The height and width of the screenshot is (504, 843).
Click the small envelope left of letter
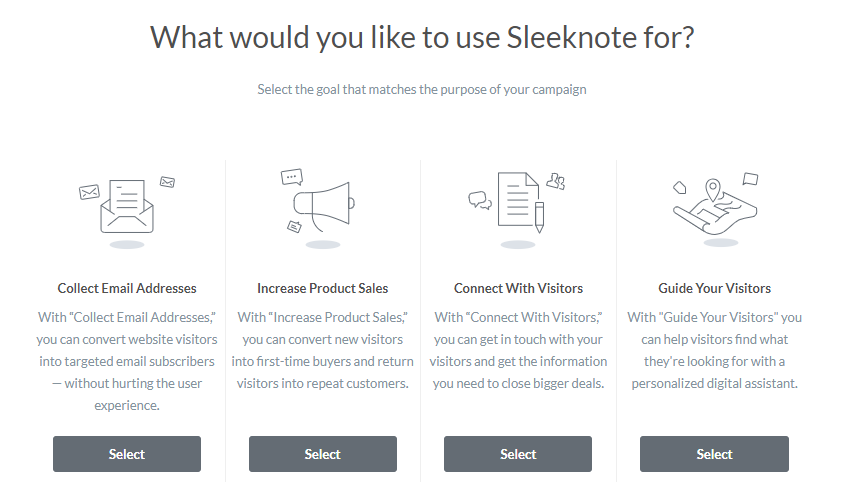pyautogui.click(x=89, y=191)
